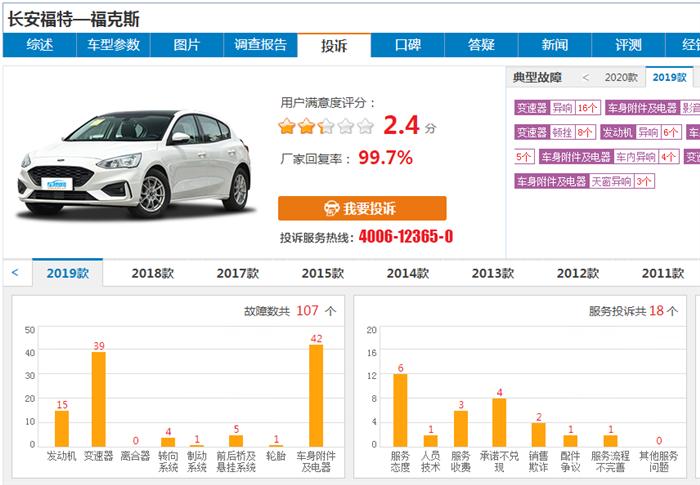This screenshot has width=700, height=485.
Task: Click the 人员技术 axis label
Action: 430,462
